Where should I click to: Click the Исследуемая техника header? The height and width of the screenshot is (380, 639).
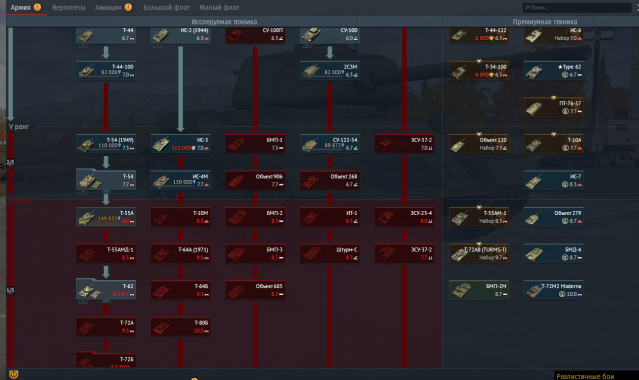pyautogui.click(x=224, y=22)
